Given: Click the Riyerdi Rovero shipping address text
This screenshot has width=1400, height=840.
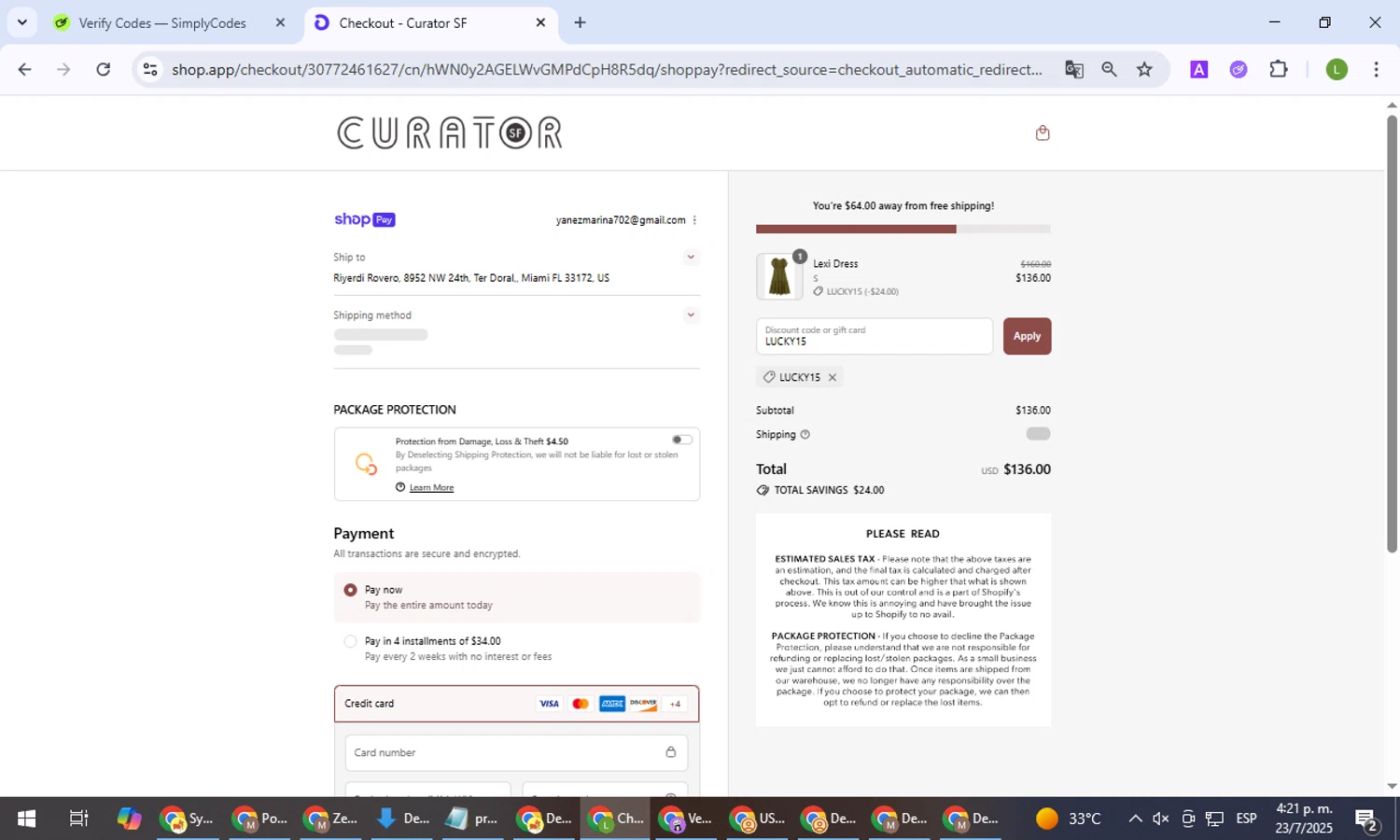Looking at the screenshot, I should point(471,278).
